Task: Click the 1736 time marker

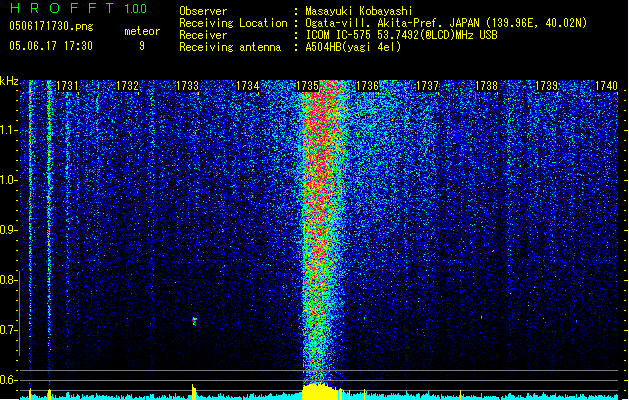Action: click(x=367, y=86)
